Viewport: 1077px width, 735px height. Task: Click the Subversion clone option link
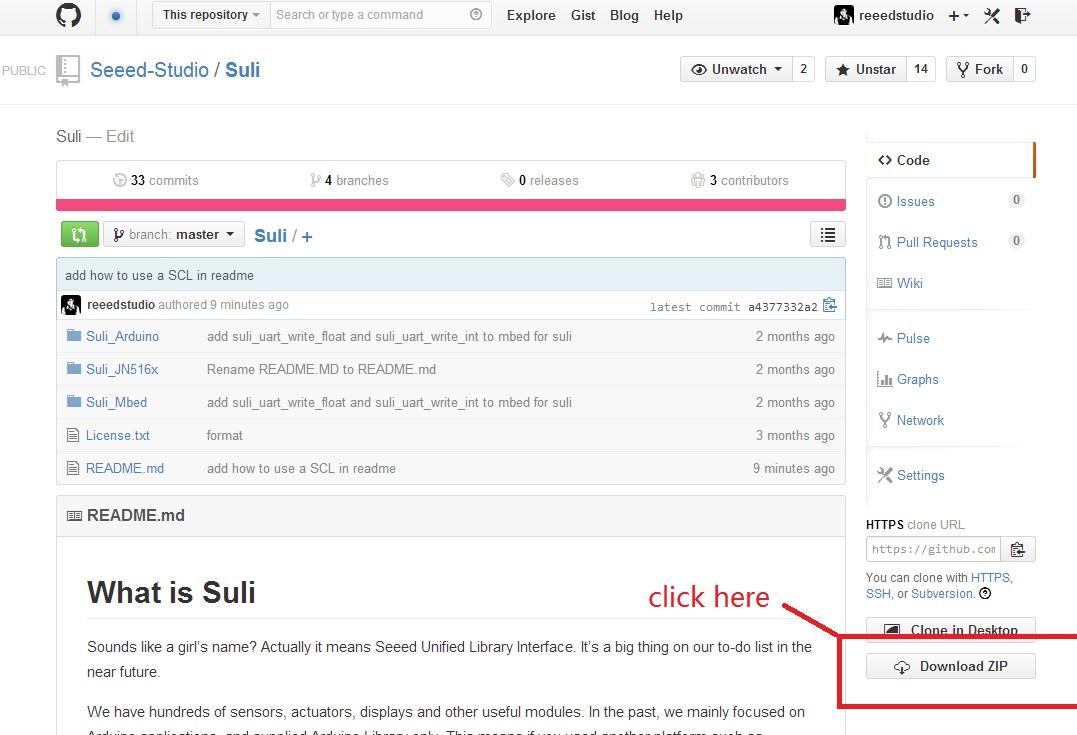[942, 593]
